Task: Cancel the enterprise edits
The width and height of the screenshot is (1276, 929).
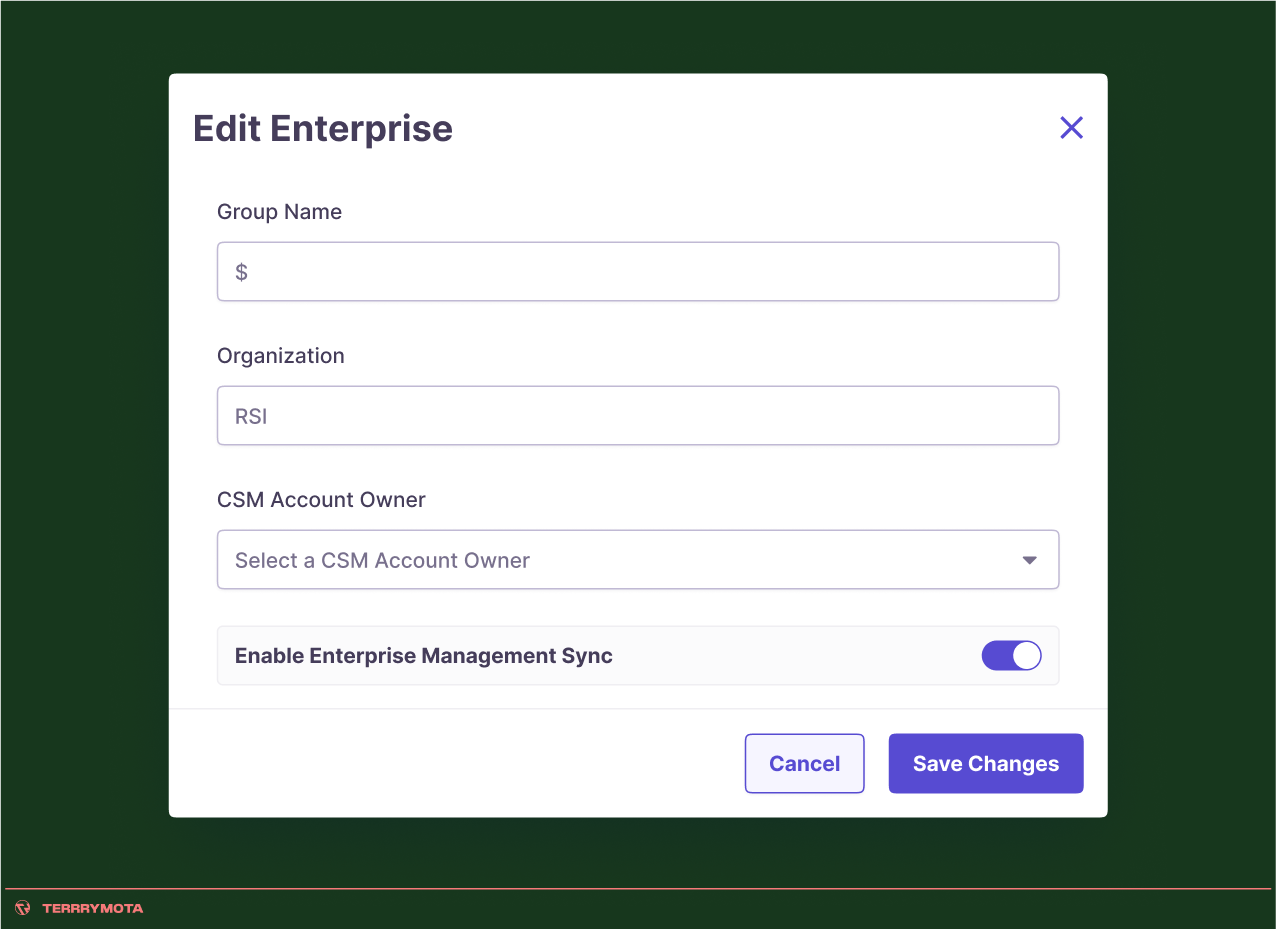Action: pyautogui.click(x=804, y=763)
